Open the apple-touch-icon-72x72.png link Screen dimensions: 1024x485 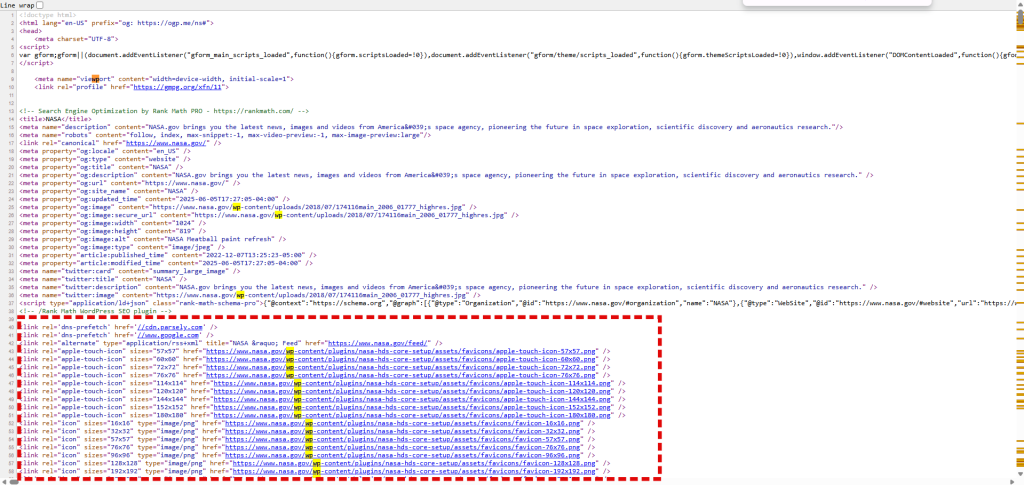point(402,367)
